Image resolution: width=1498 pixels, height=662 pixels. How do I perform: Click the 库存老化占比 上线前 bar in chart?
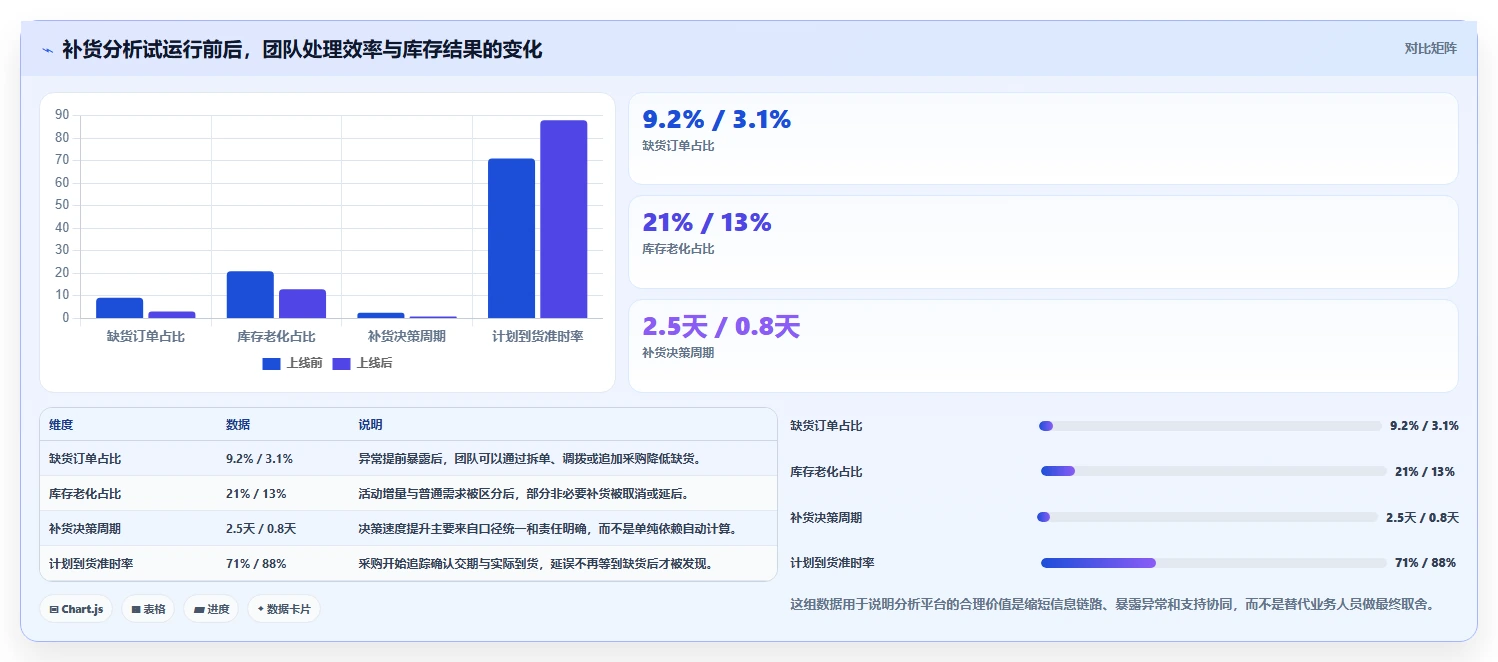(250, 295)
